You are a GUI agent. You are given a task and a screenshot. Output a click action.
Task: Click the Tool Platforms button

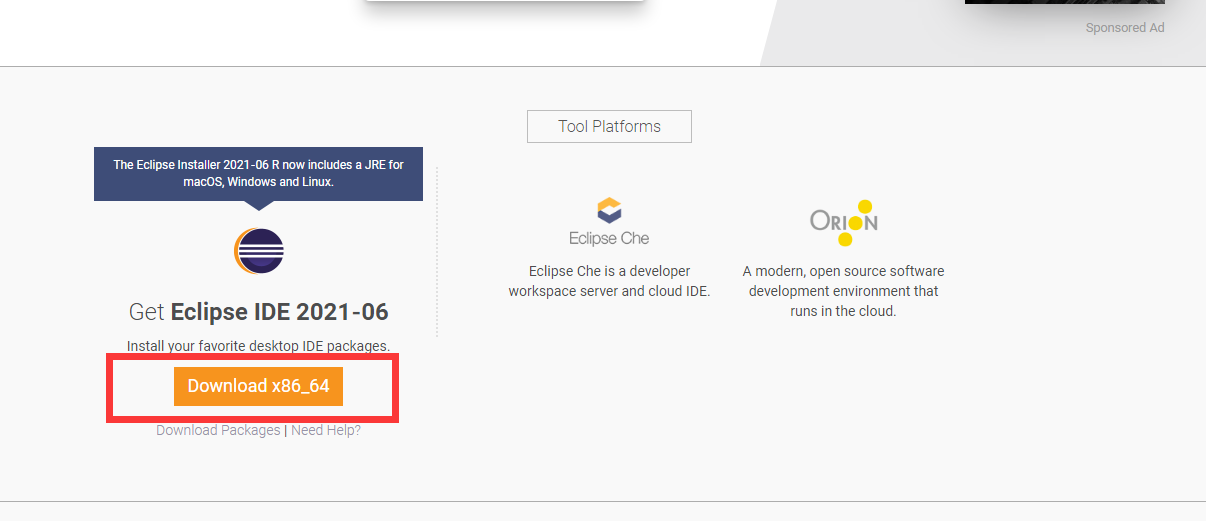tap(609, 127)
